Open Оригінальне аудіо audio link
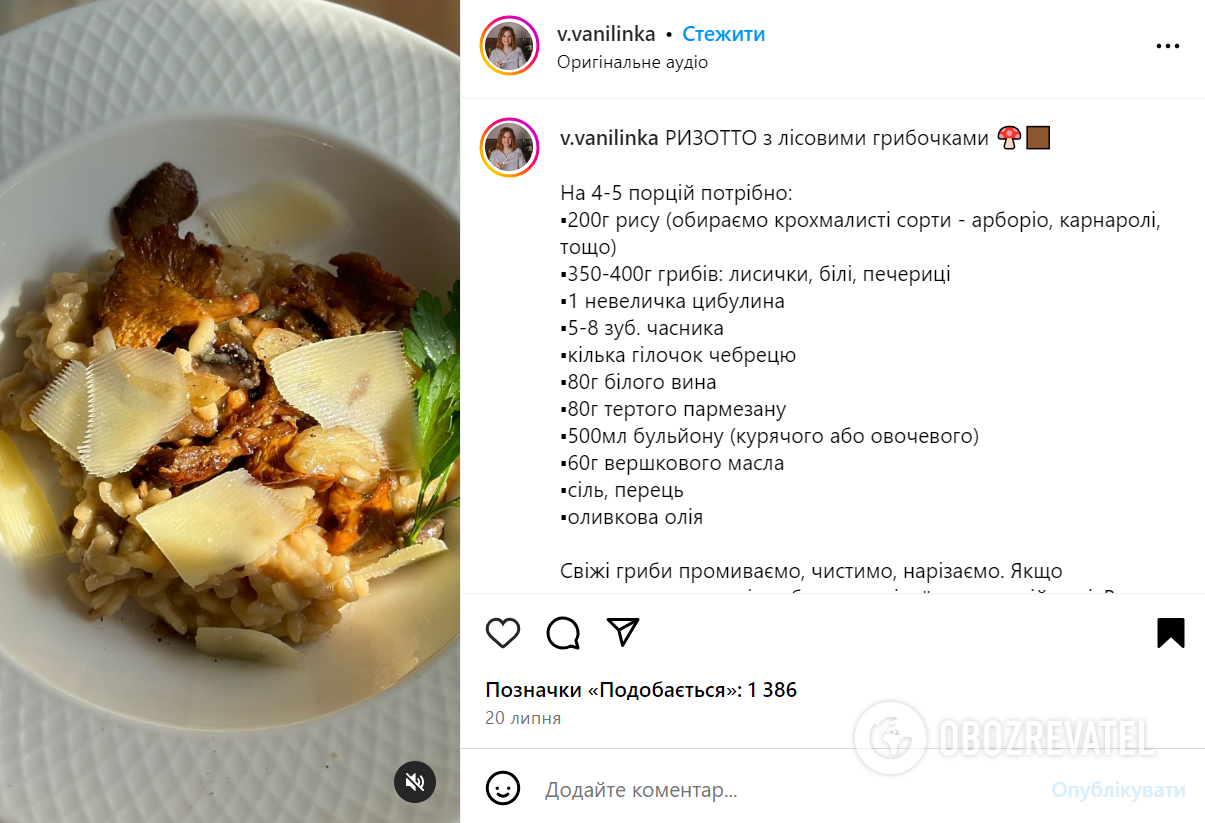The height and width of the screenshot is (823, 1205). [632, 62]
